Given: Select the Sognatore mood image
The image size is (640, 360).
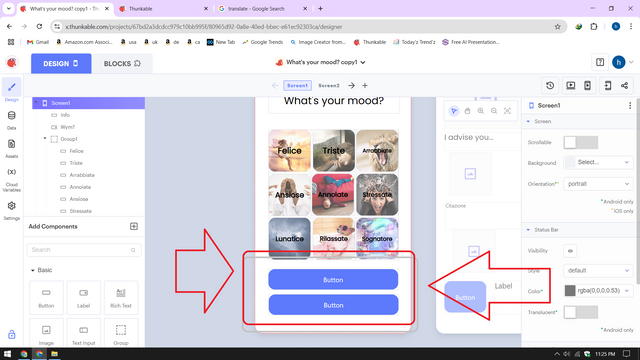Looking at the screenshot, I should [x=377, y=238].
